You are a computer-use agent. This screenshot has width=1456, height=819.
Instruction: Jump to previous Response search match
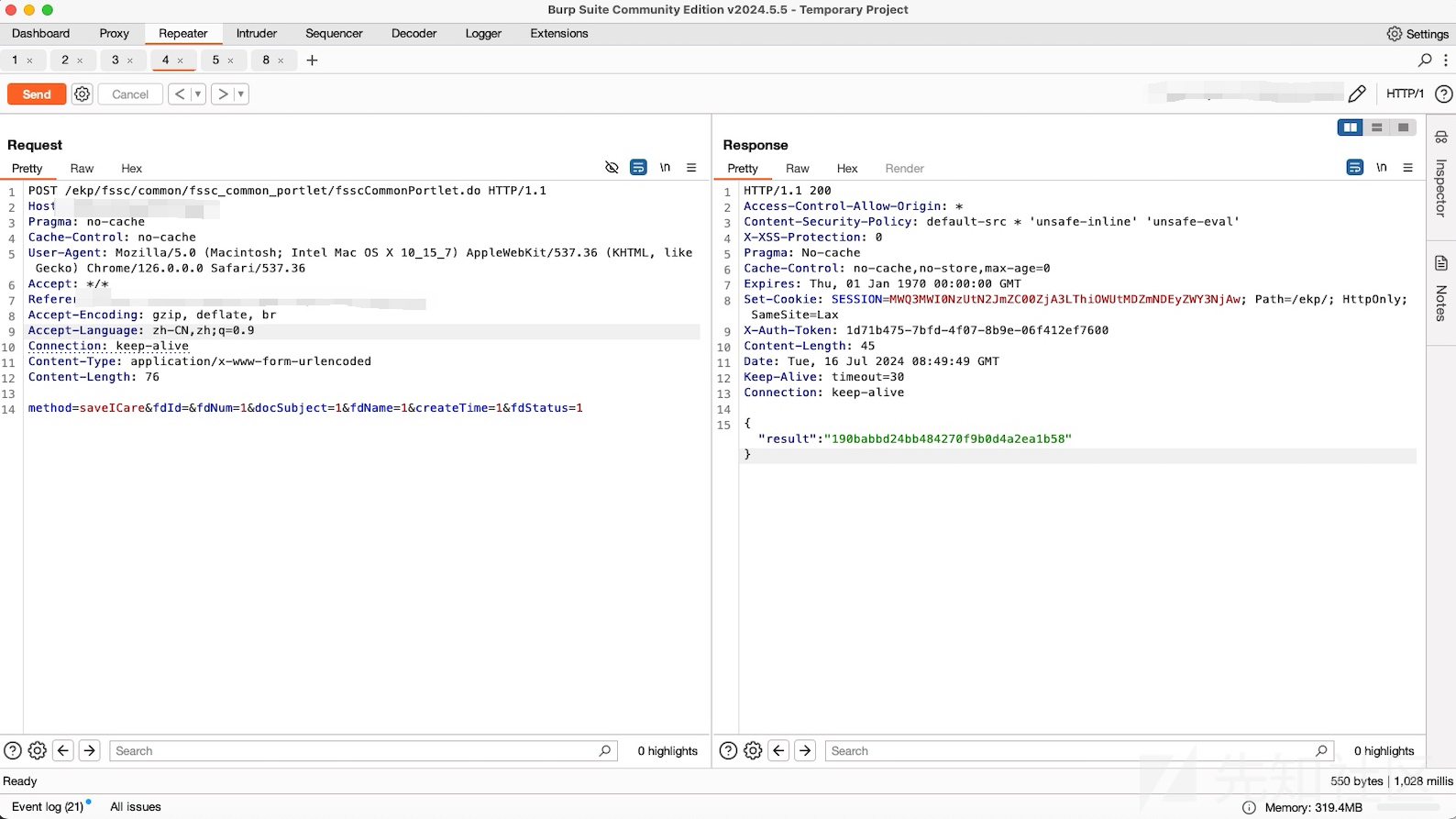click(778, 750)
